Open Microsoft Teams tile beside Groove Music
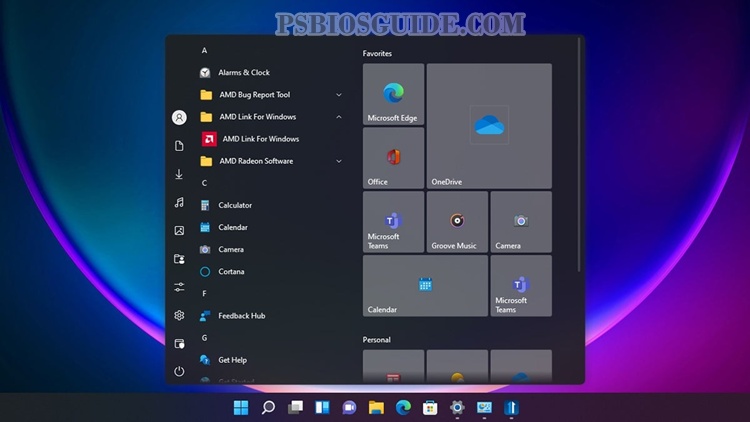This screenshot has height=422, width=750. (x=393, y=222)
